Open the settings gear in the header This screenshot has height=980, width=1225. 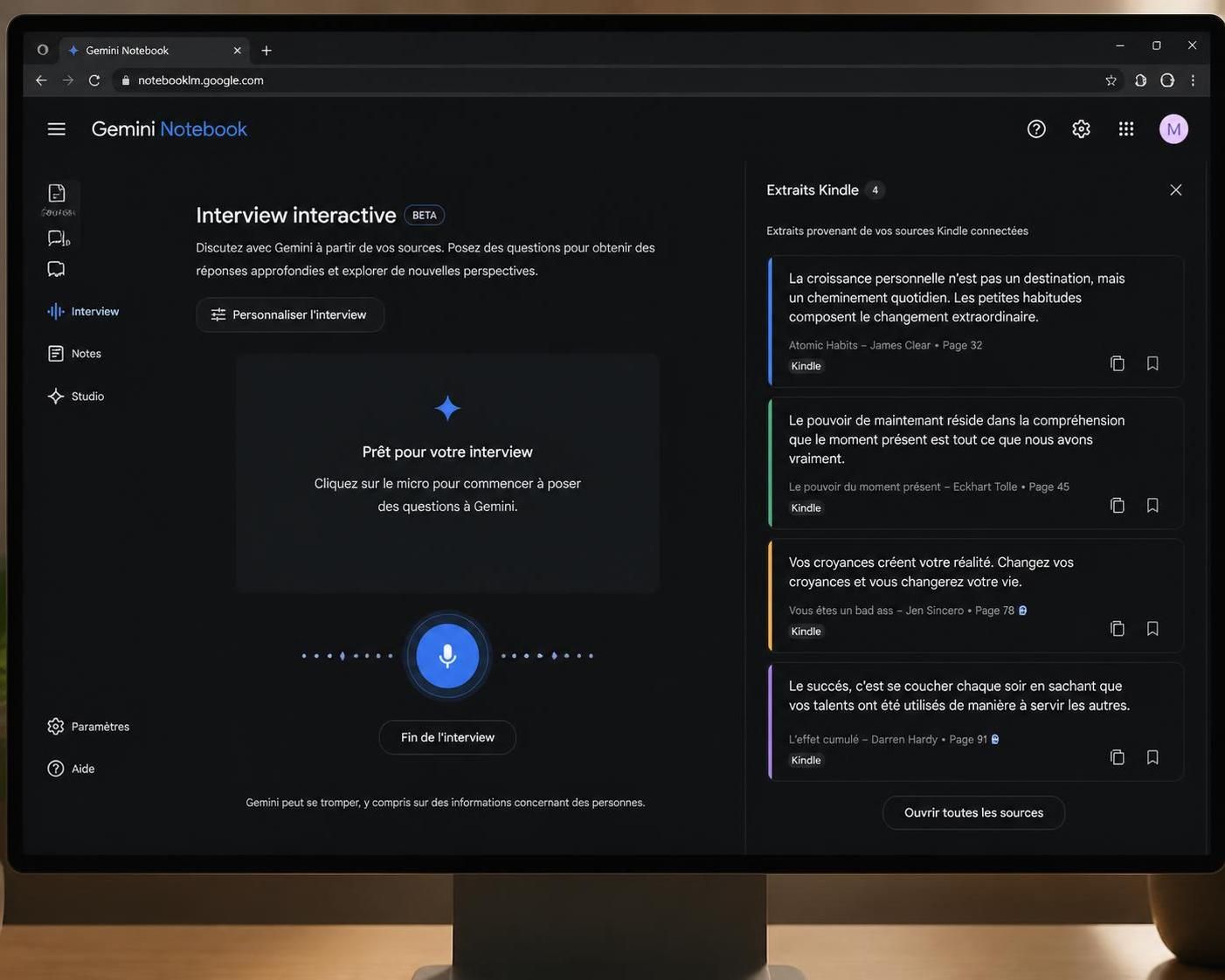(1081, 129)
